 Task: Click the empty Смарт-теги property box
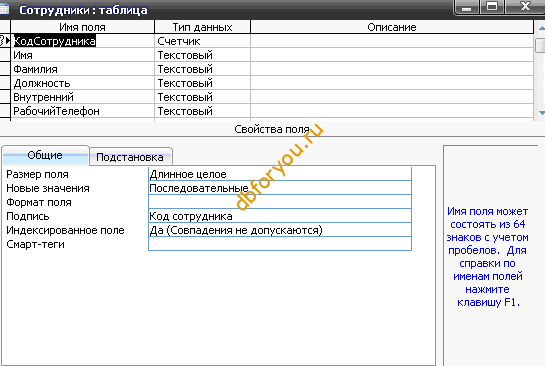(280, 244)
